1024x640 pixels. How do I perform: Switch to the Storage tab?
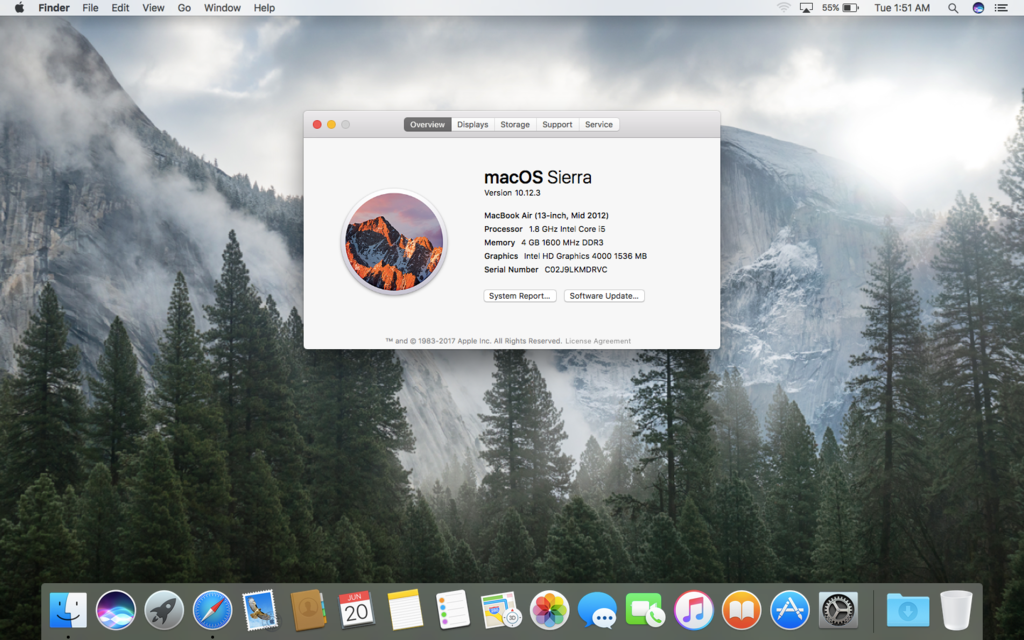point(515,124)
